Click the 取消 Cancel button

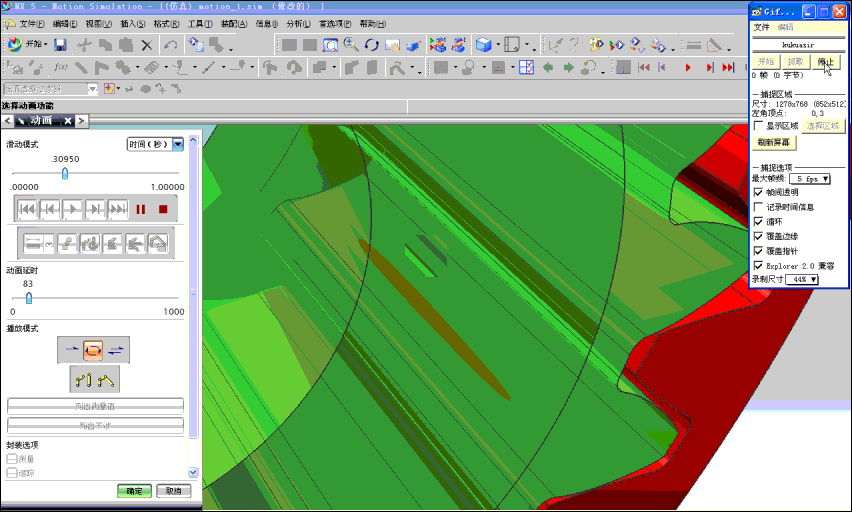(173, 491)
